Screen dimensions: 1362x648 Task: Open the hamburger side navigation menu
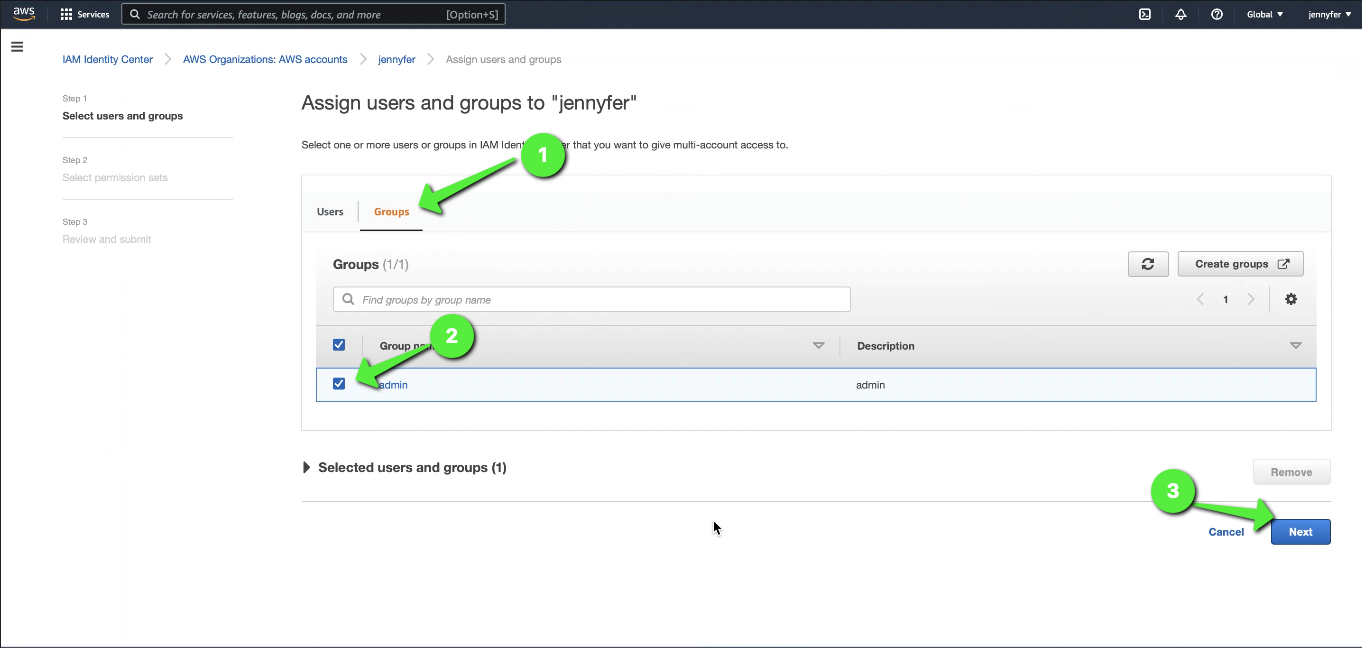[17, 47]
